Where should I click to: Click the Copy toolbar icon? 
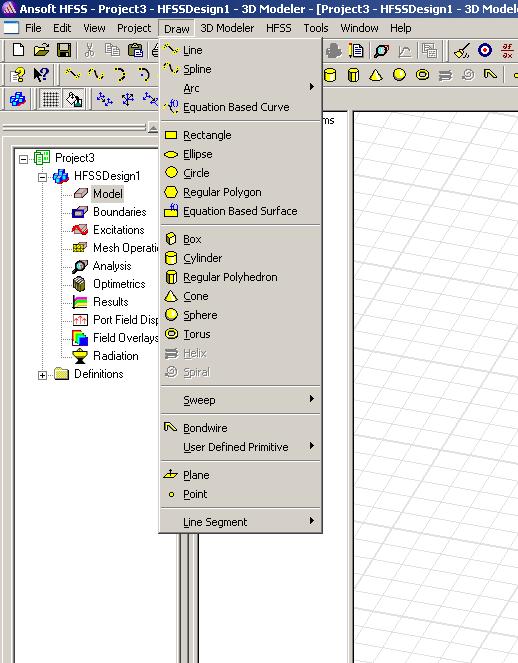112,50
